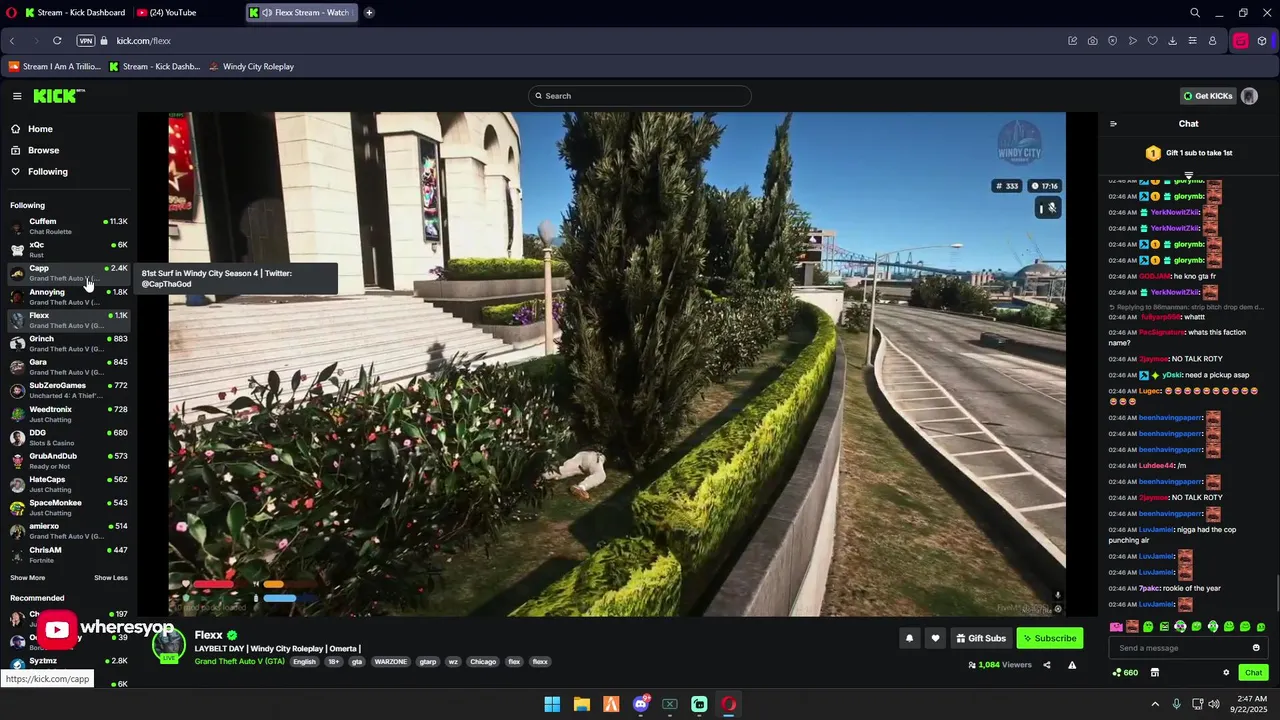Open browser downloads icon
Image resolution: width=1280 pixels, height=720 pixels.
pyautogui.click(x=1172, y=41)
